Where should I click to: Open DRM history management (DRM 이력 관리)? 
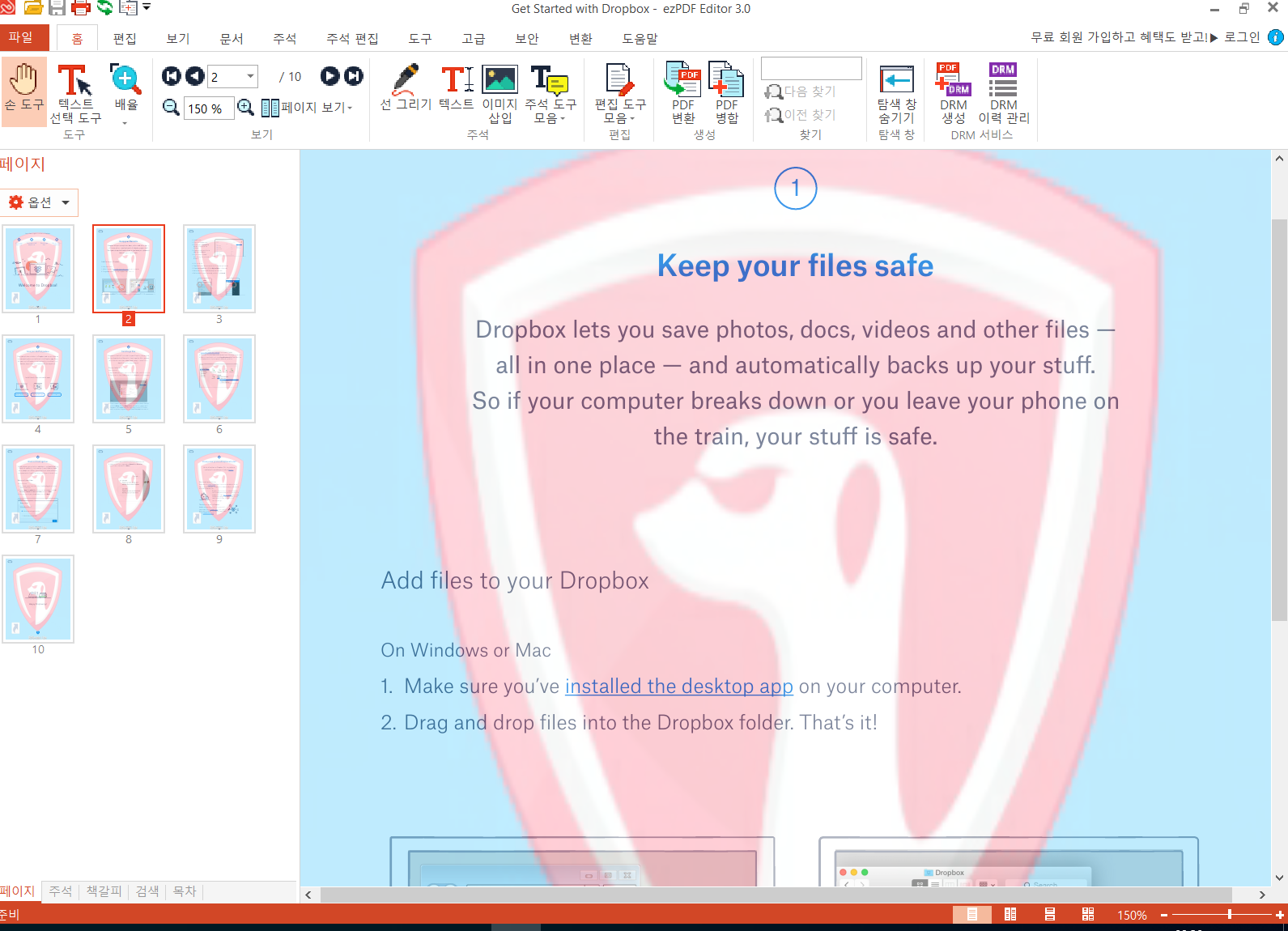[x=1004, y=92]
